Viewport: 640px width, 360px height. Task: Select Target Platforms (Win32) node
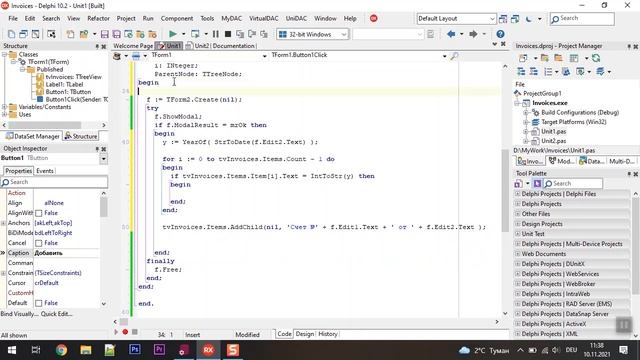[x=573, y=122]
